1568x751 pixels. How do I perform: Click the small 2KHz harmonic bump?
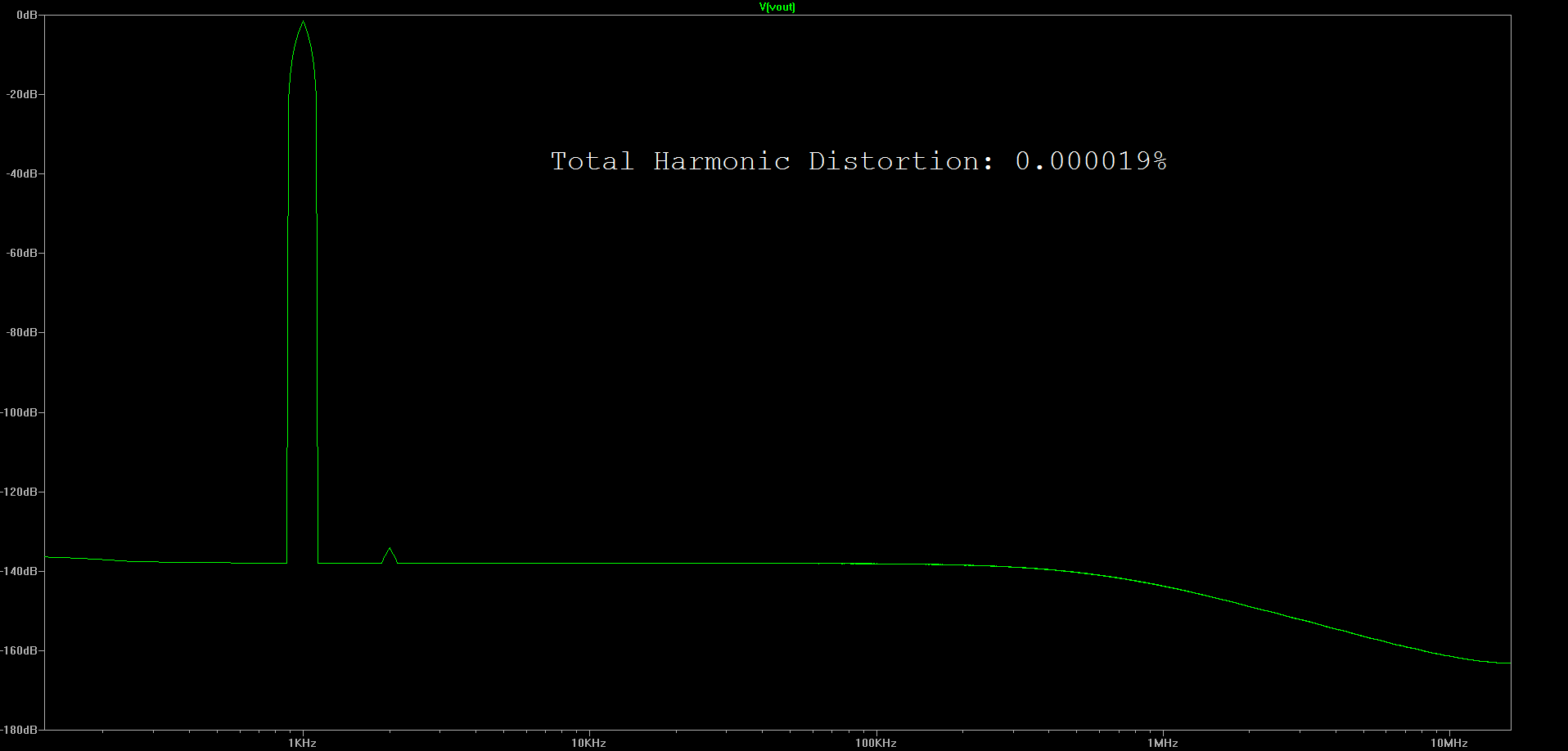coord(390,555)
